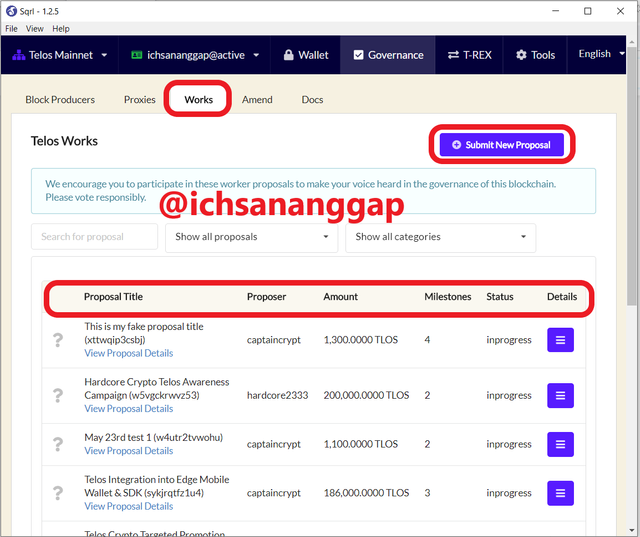Click the Tools gear icon

click(x=521, y=55)
